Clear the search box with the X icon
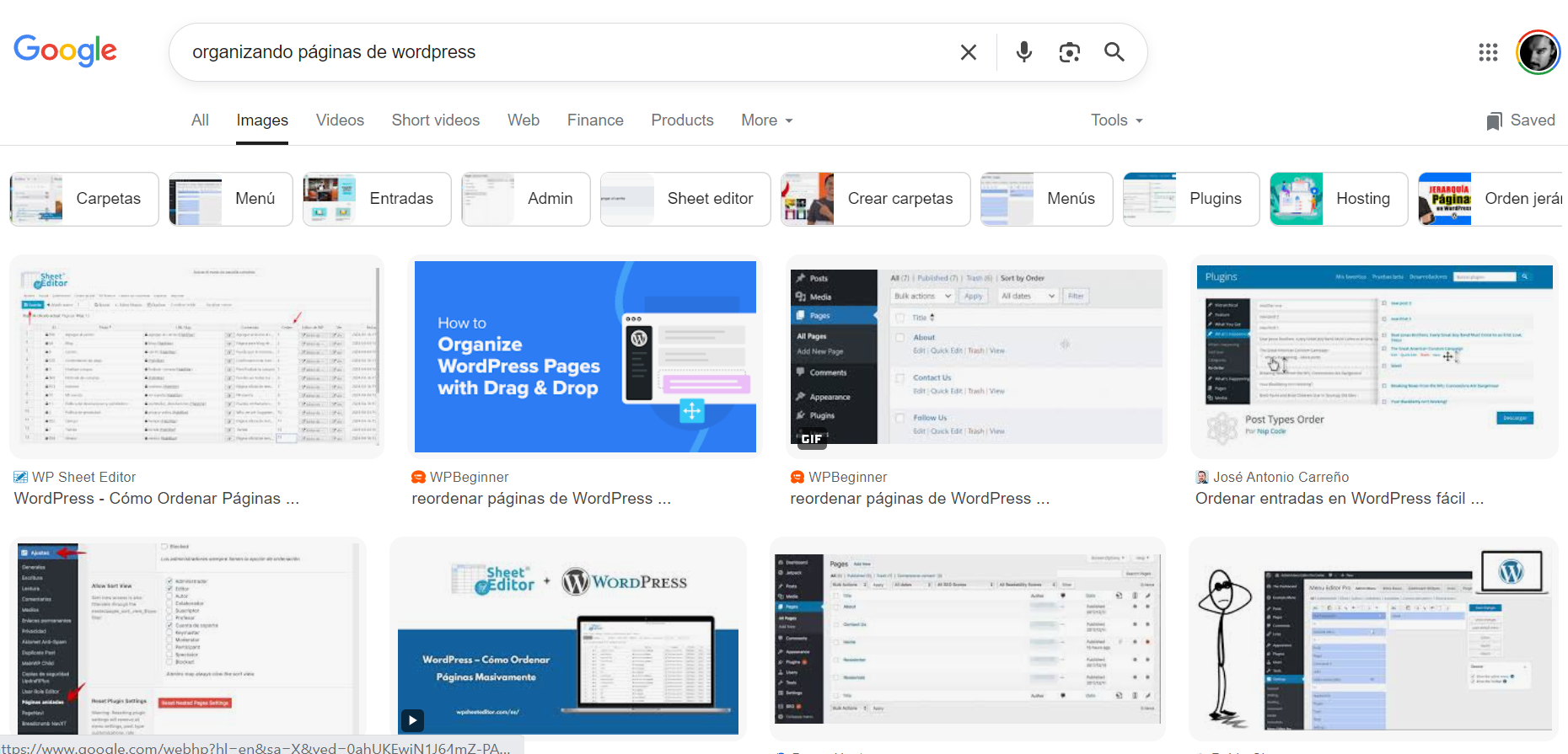Screen dimensions: 1568x754 point(969,52)
